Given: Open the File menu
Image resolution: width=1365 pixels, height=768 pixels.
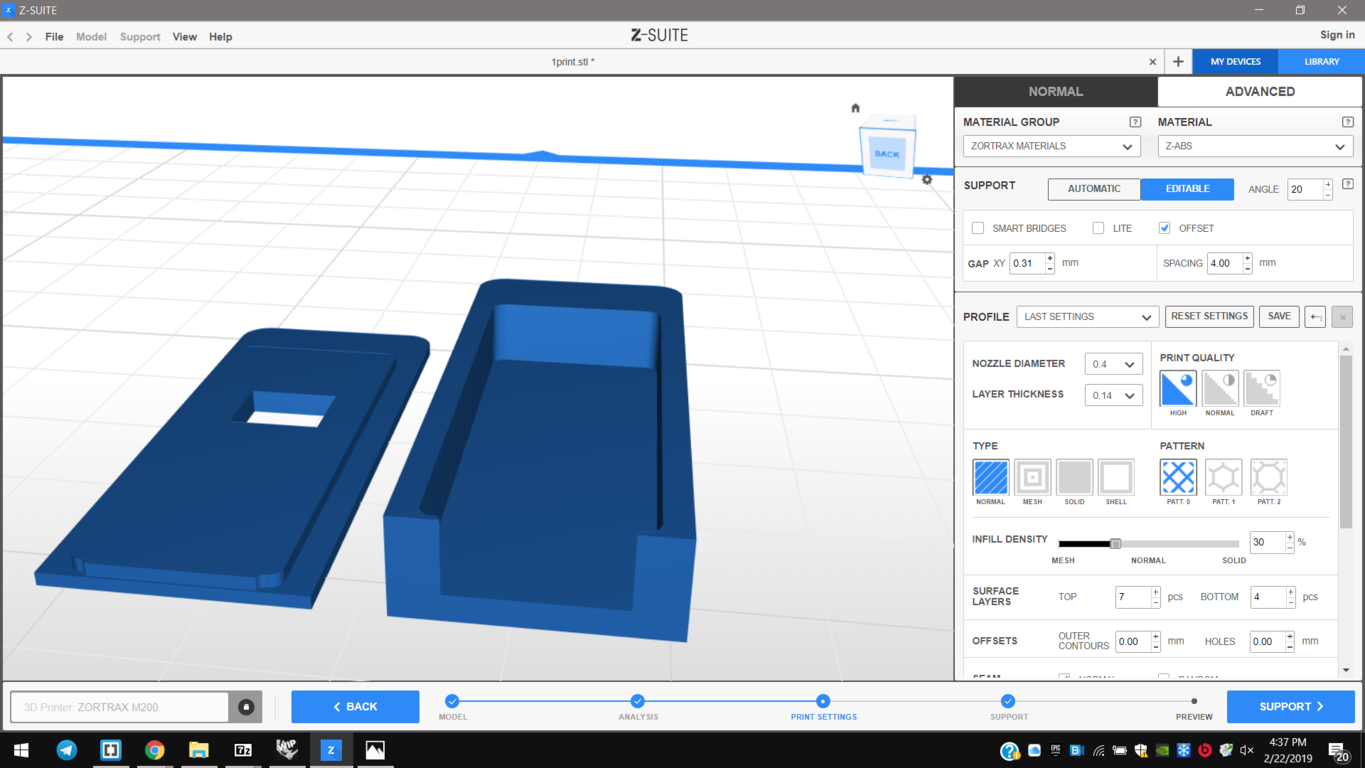Looking at the screenshot, I should coord(54,37).
